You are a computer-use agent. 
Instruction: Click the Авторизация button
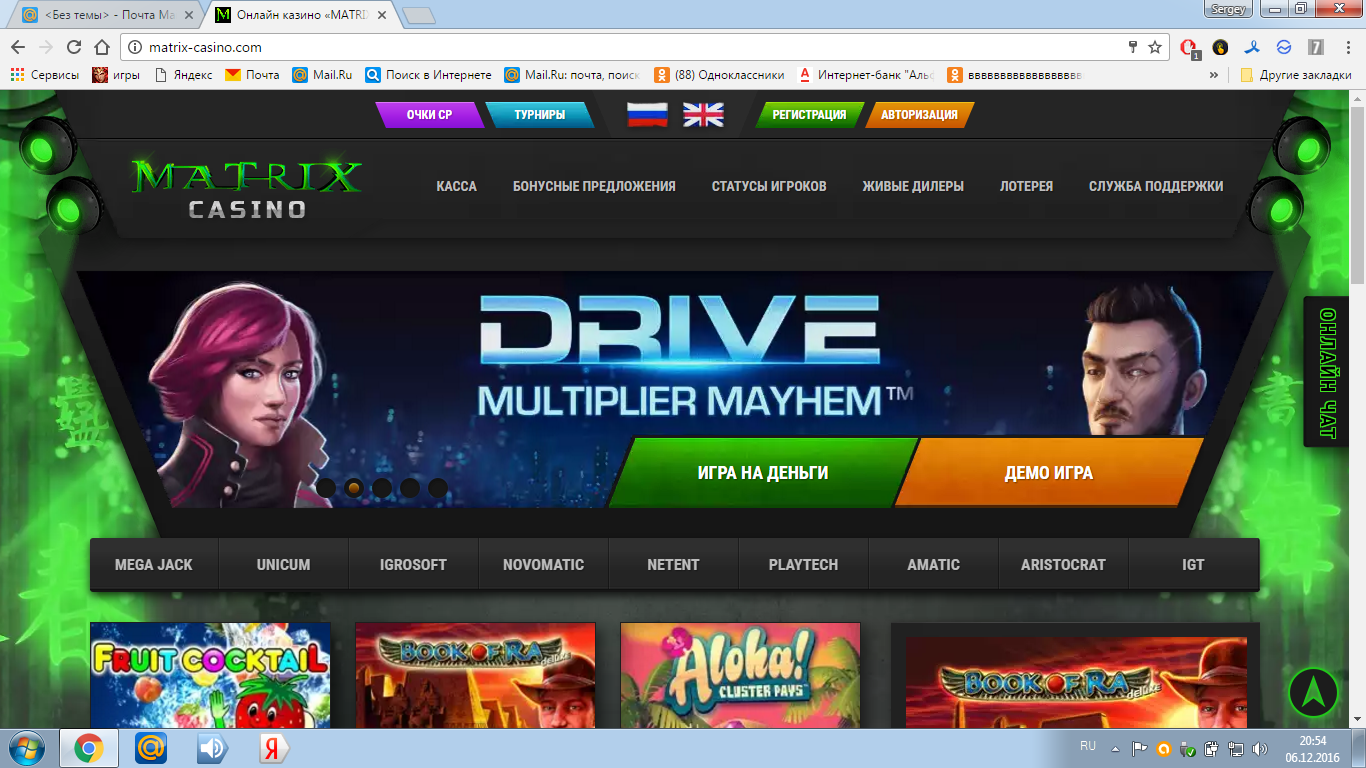919,115
